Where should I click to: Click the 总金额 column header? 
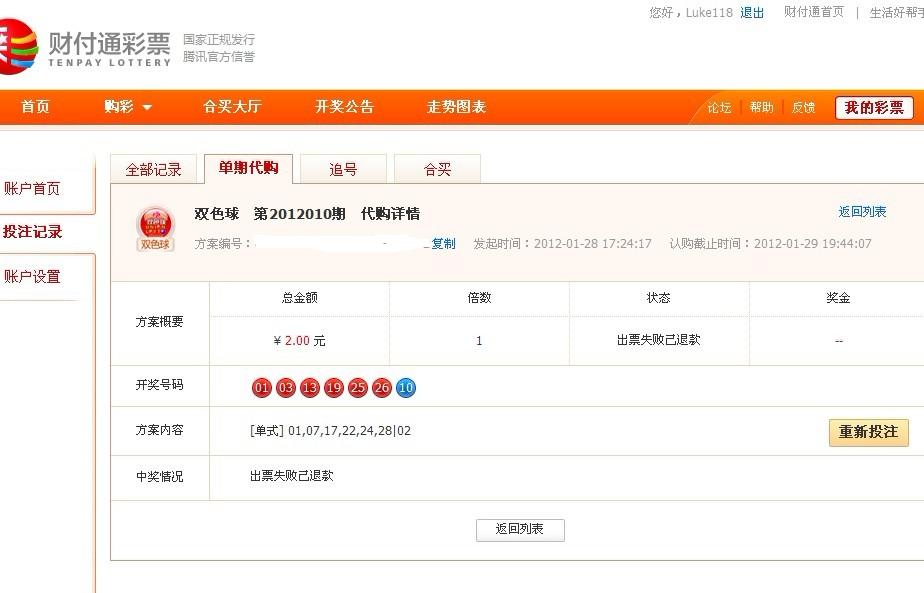pyautogui.click(x=299, y=298)
